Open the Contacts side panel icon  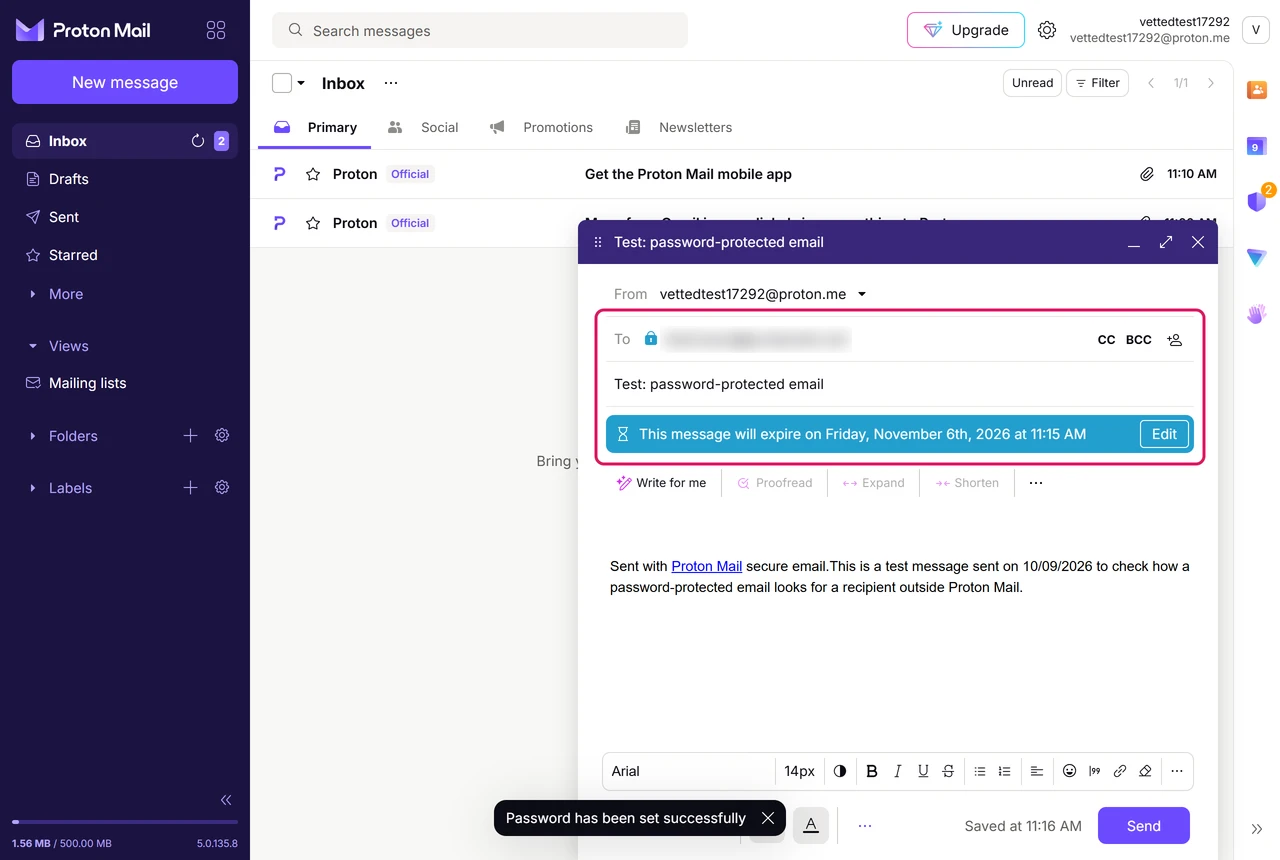[1257, 90]
